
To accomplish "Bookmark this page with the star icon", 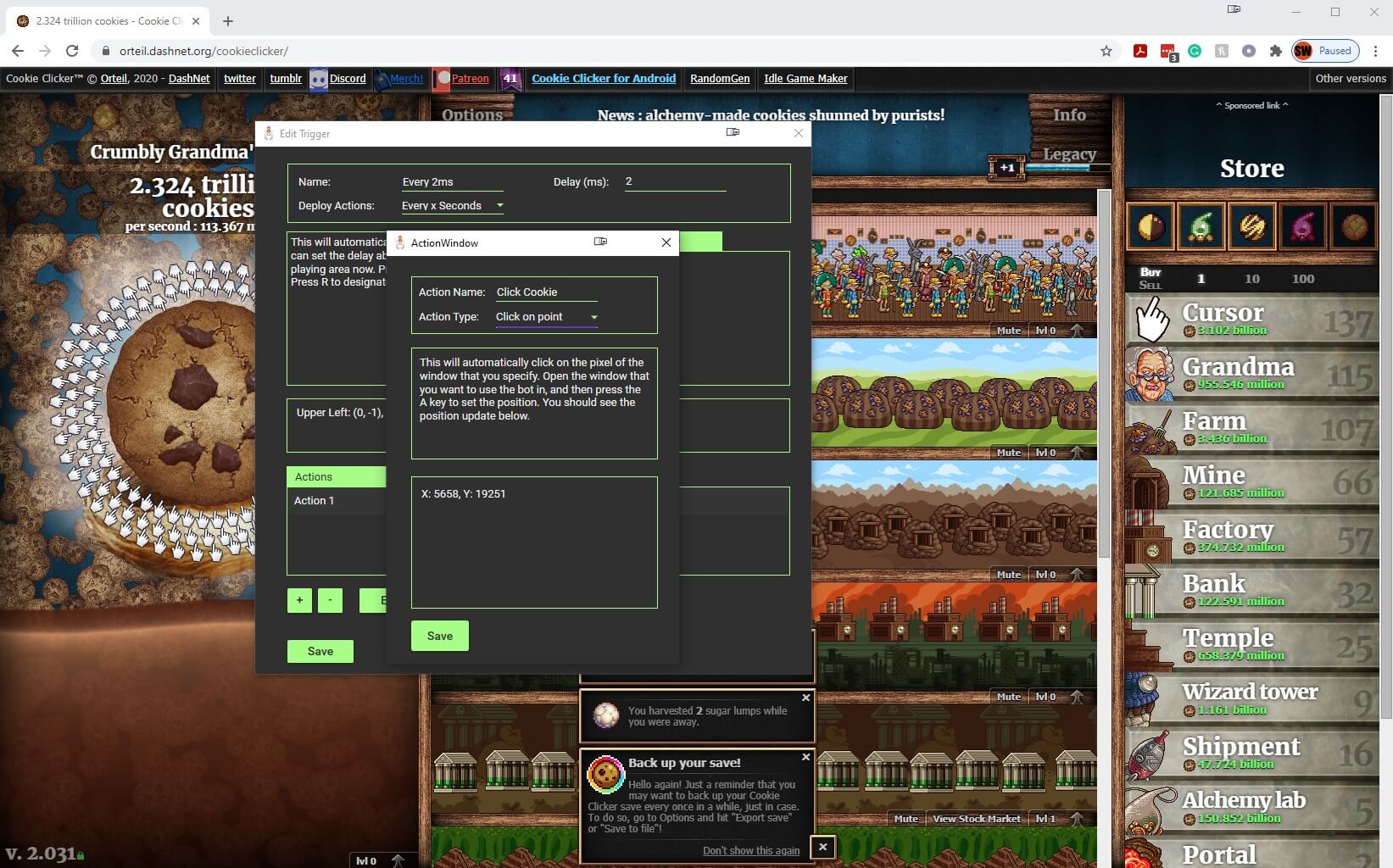I will [x=1106, y=51].
